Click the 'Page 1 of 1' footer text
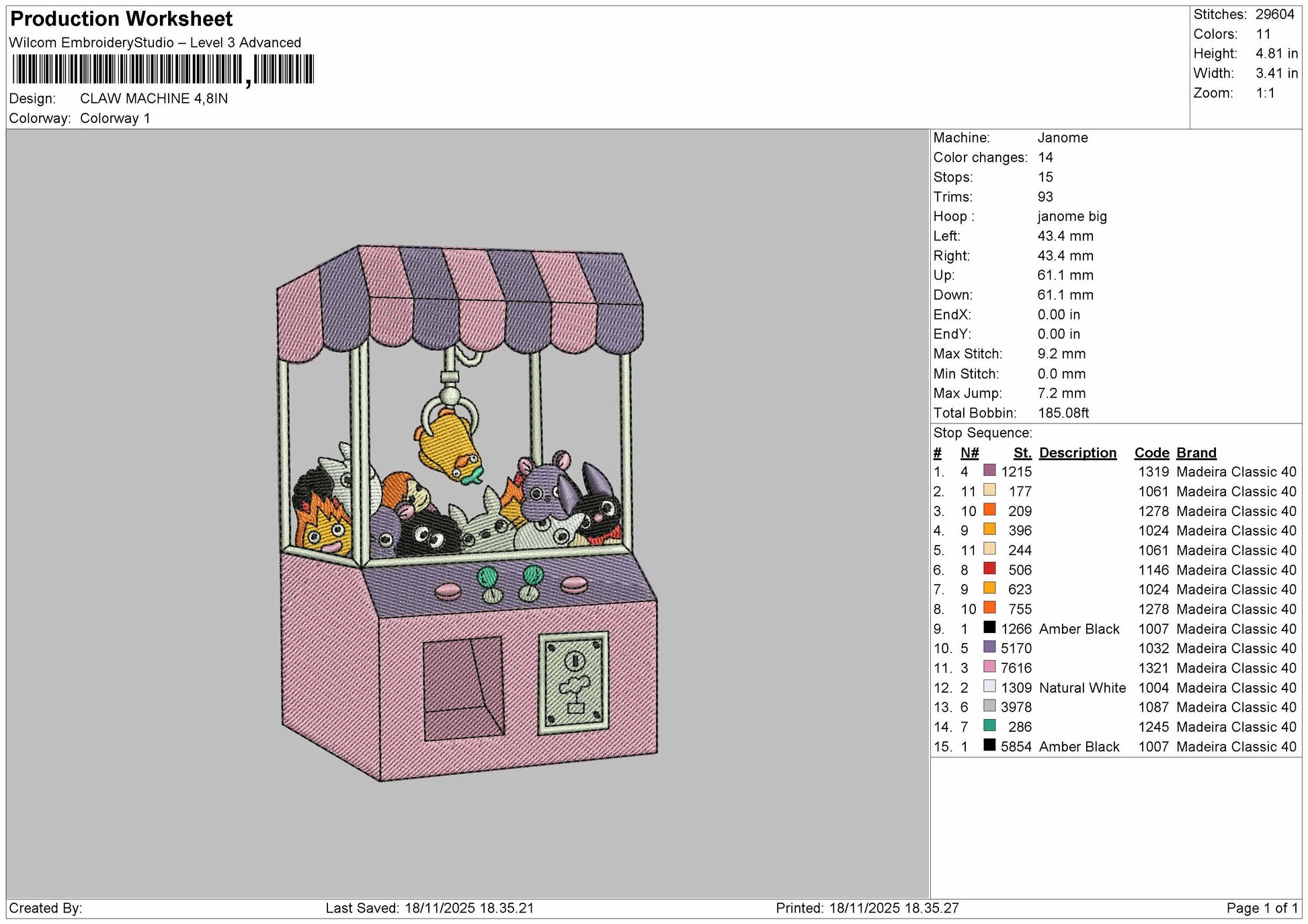This screenshot has height=924, width=1308. click(x=1262, y=909)
